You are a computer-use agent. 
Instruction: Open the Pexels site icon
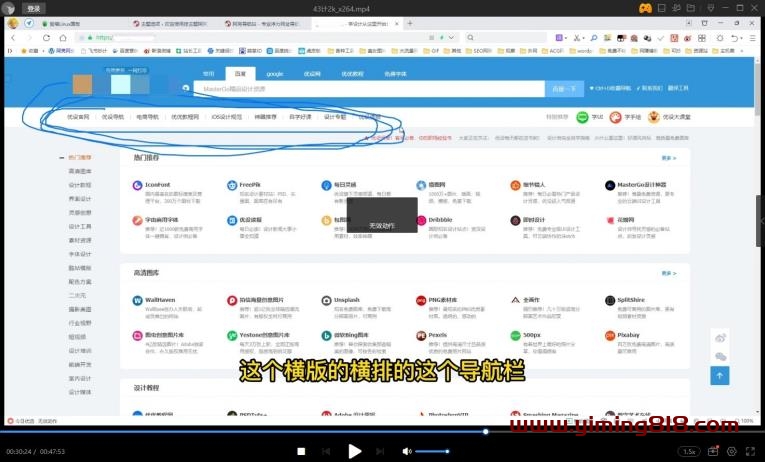point(421,336)
